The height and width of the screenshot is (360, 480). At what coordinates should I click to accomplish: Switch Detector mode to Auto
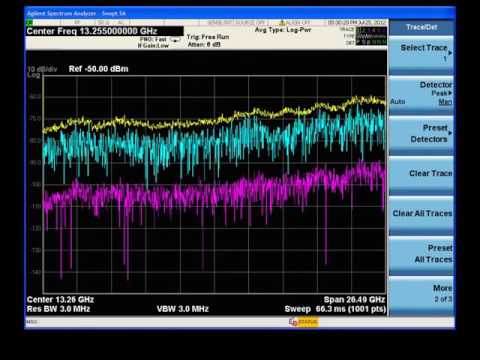pos(398,101)
